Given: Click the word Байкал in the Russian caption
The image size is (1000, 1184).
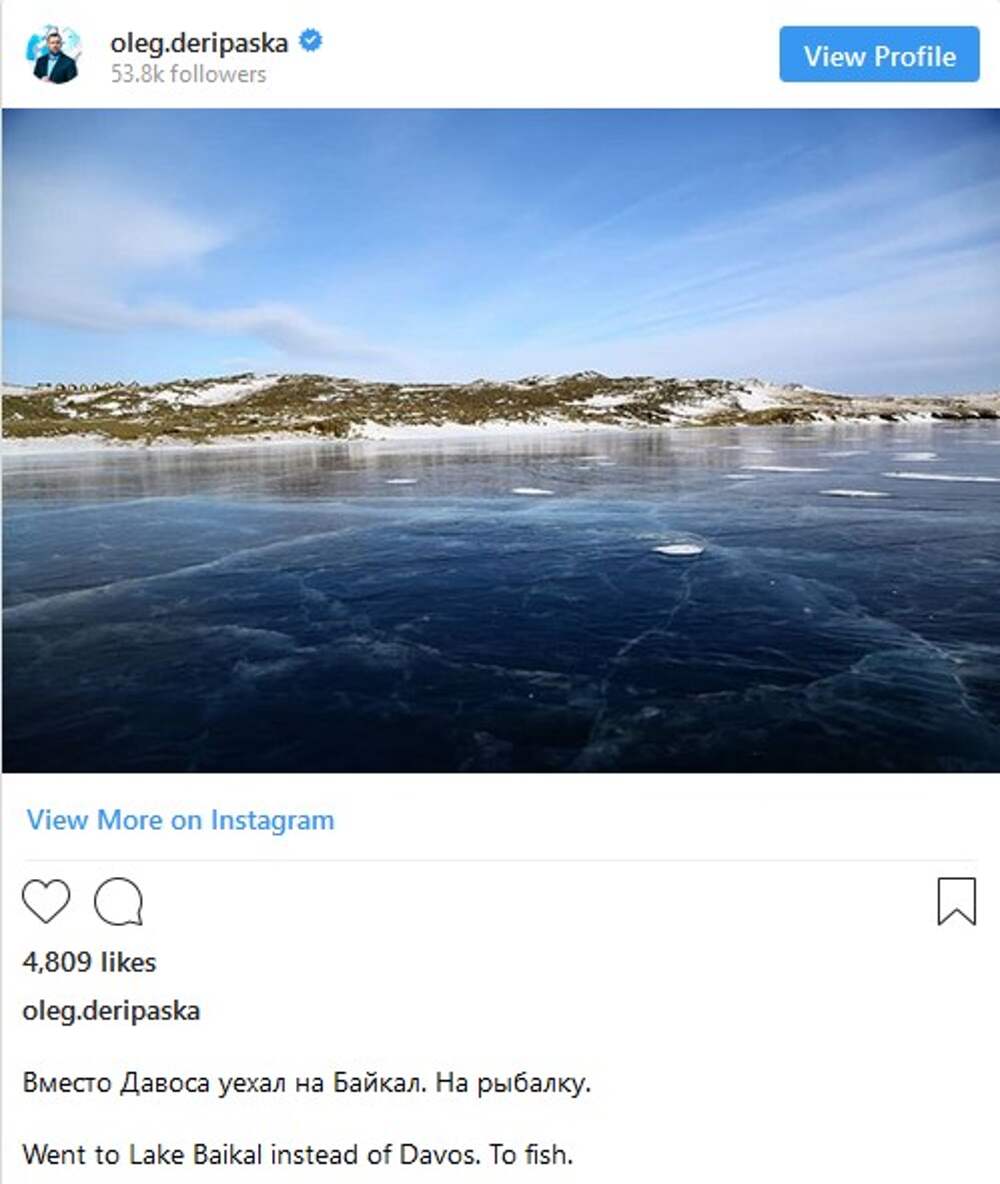Looking at the screenshot, I should click(x=383, y=1083).
